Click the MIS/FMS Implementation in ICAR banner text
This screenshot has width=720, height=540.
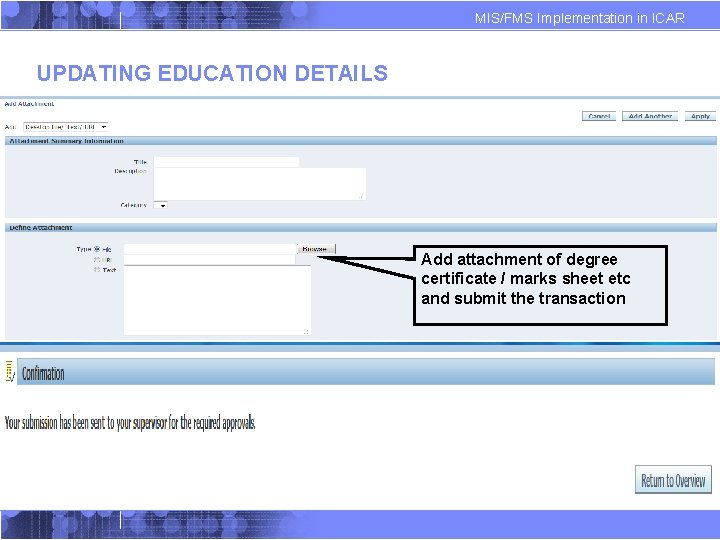(x=579, y=18)
